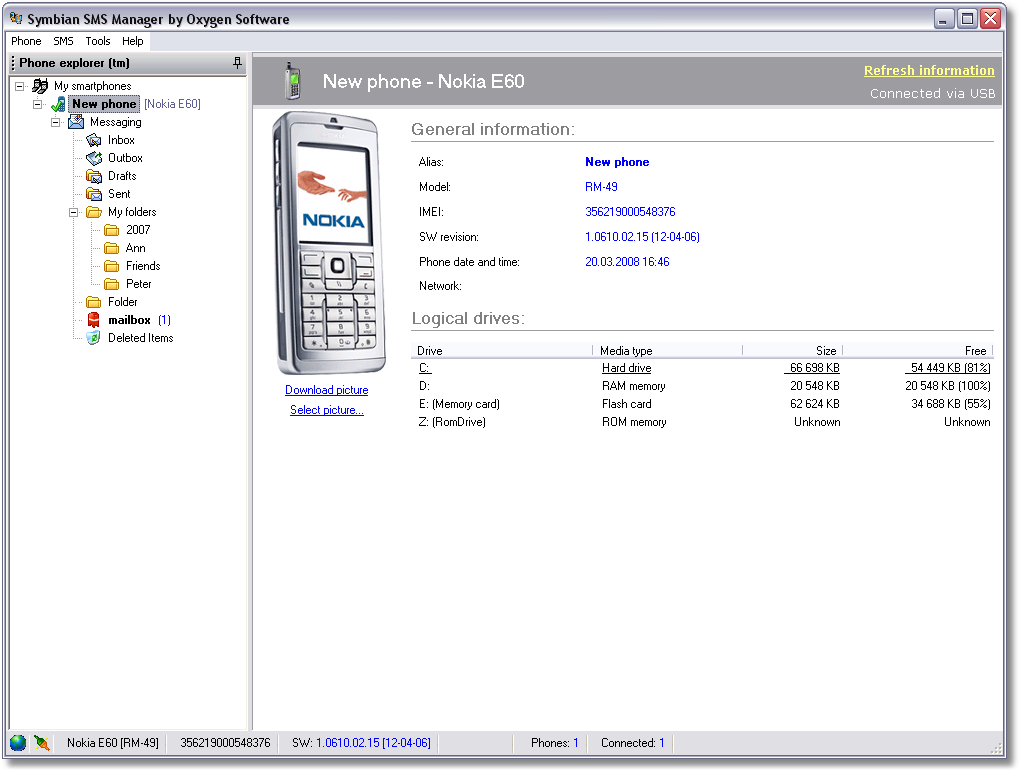Select the mailbox (1) tree item

point(139,320)
